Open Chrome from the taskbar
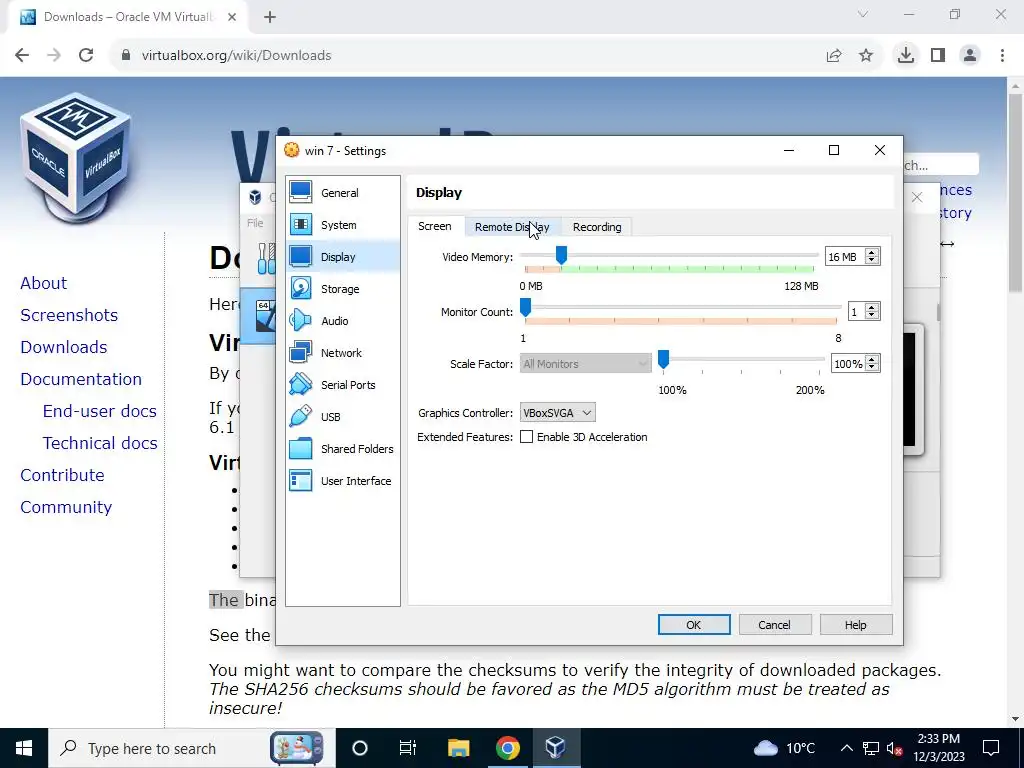The width and height of the screenshot is (1024, 768). click(507, 748)
